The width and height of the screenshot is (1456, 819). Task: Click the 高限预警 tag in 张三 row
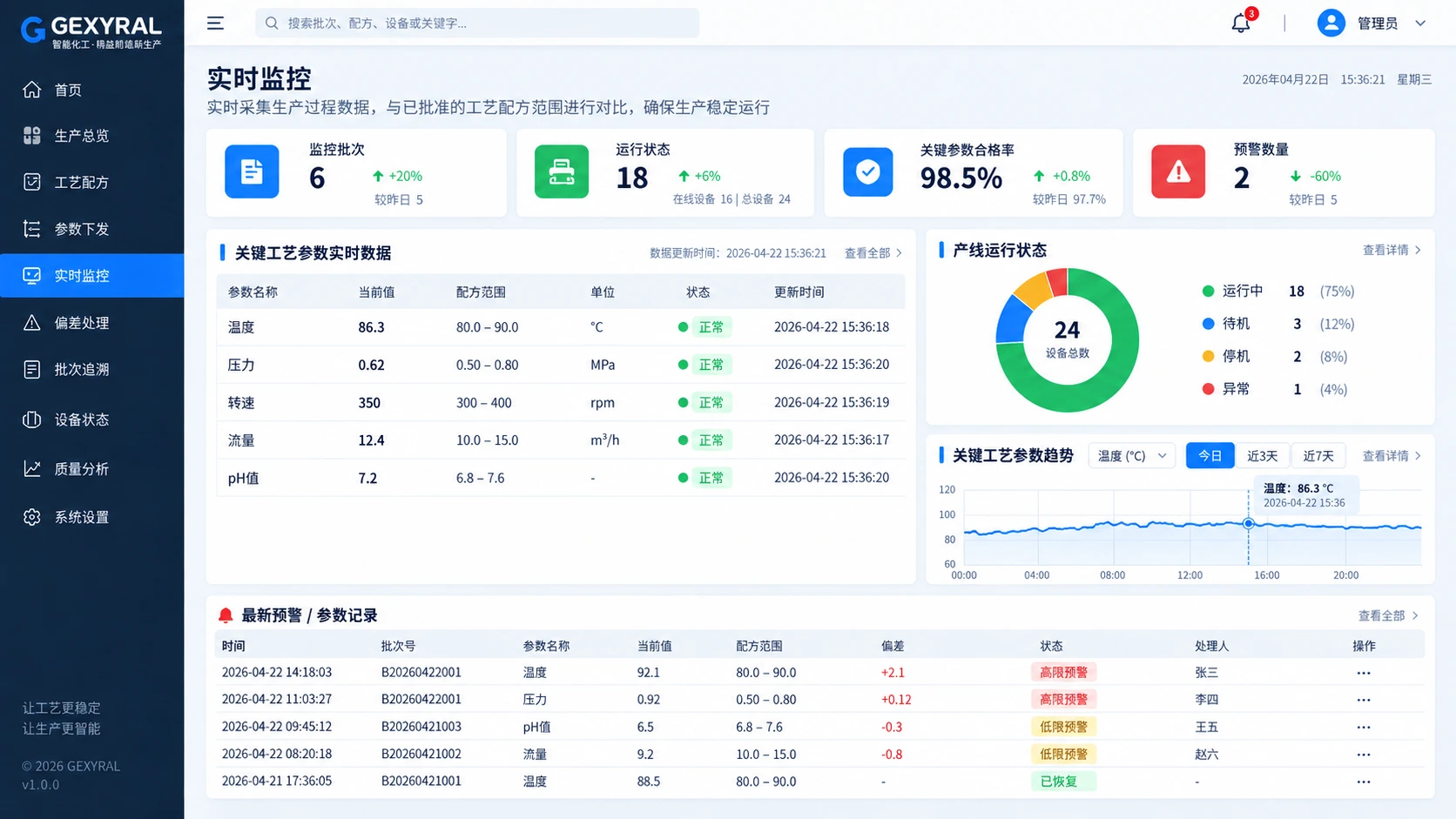coord(1063,673)
